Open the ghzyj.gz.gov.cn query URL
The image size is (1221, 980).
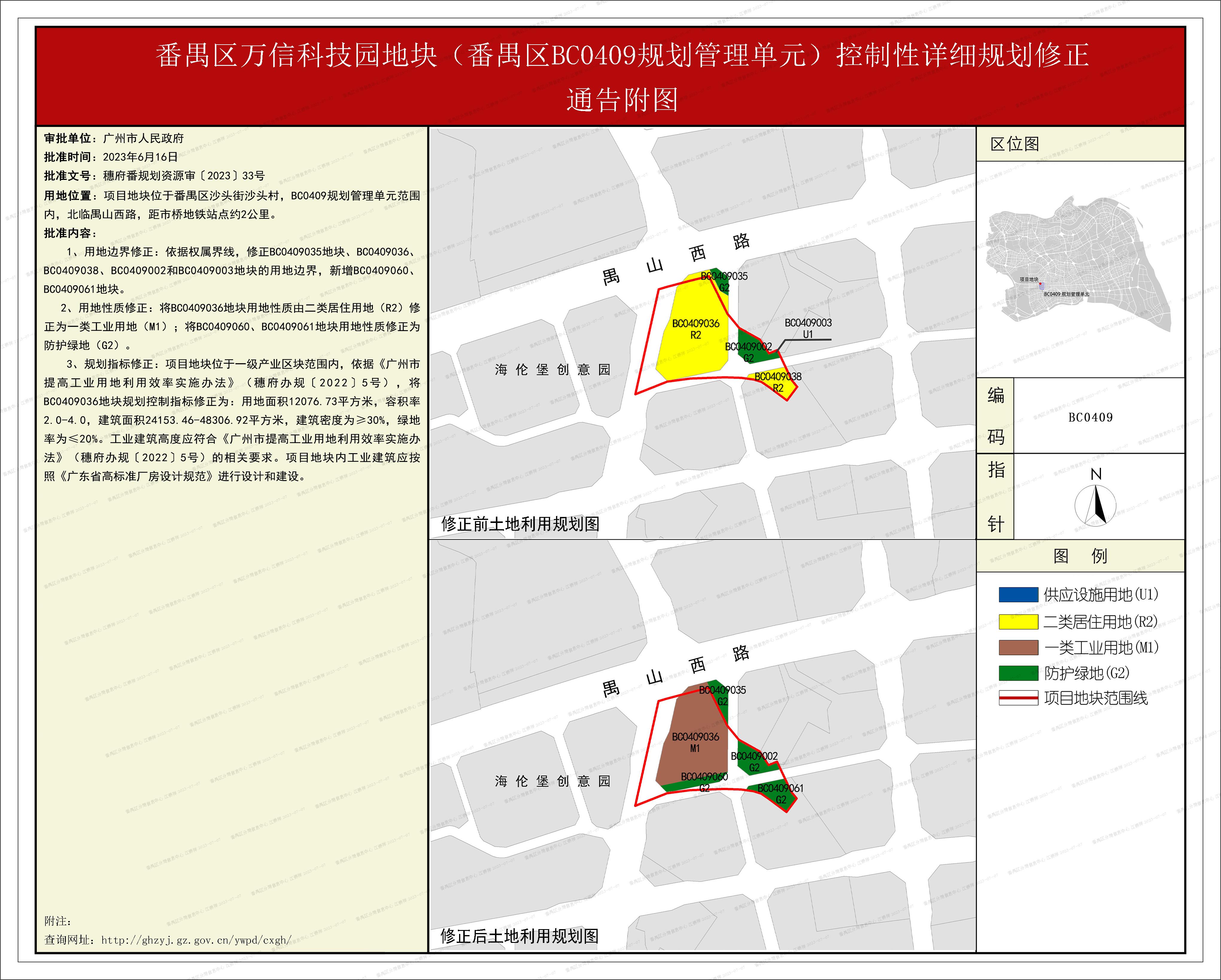pyautogui.click(x=196, y=940)
